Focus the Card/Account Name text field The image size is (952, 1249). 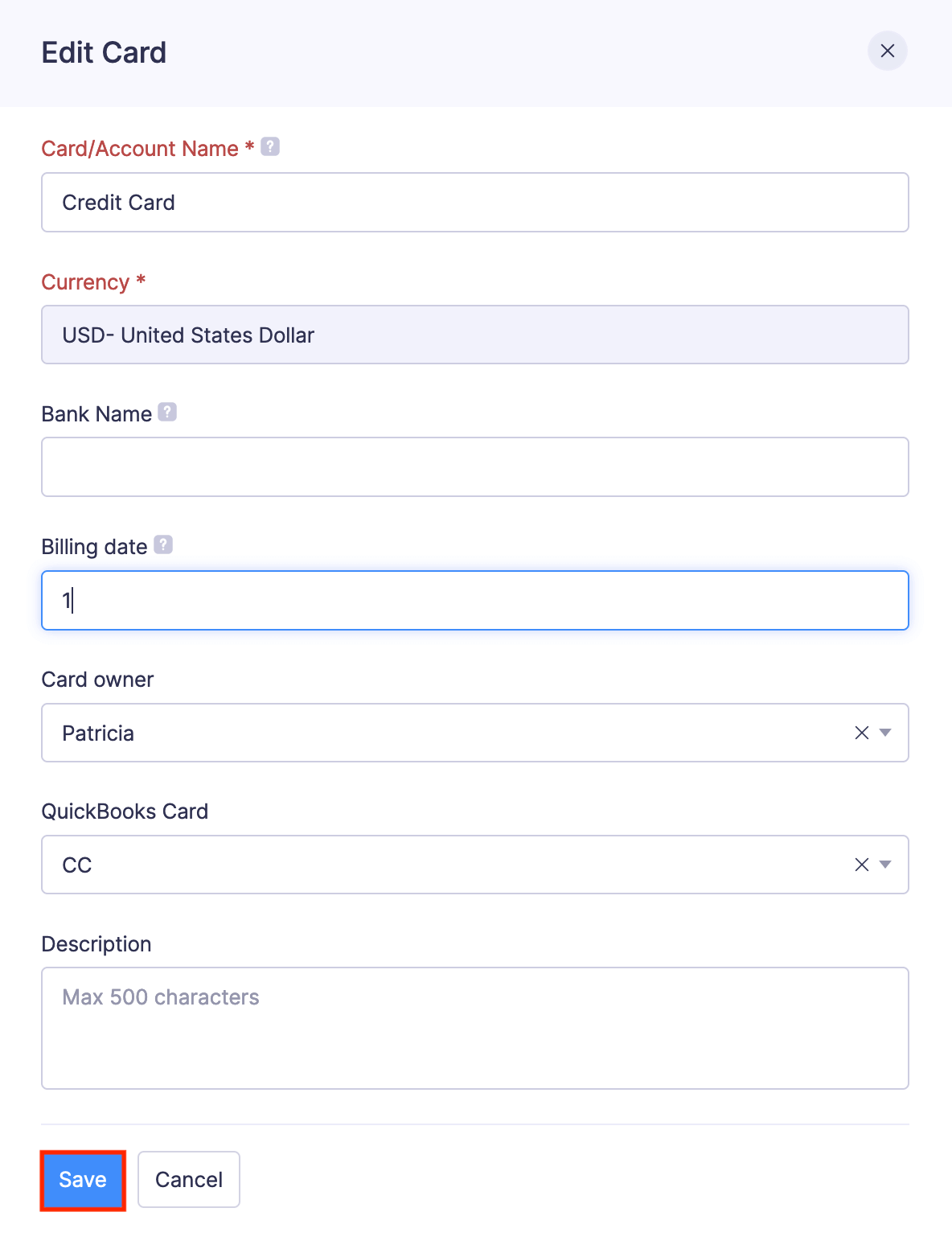click(x=474, y=203)
